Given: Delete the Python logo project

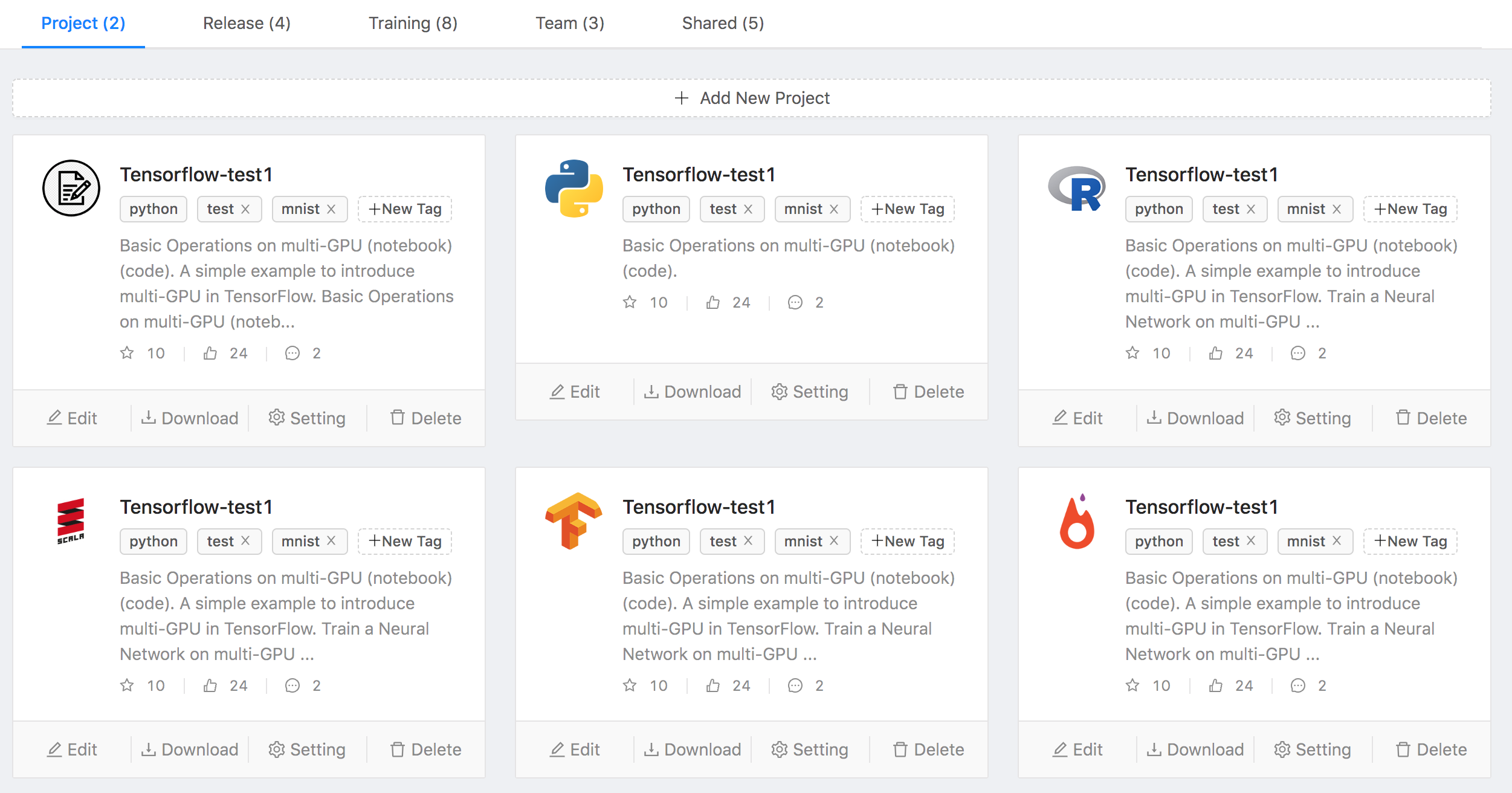Looking at the screenshot, I should pos(928,392).
